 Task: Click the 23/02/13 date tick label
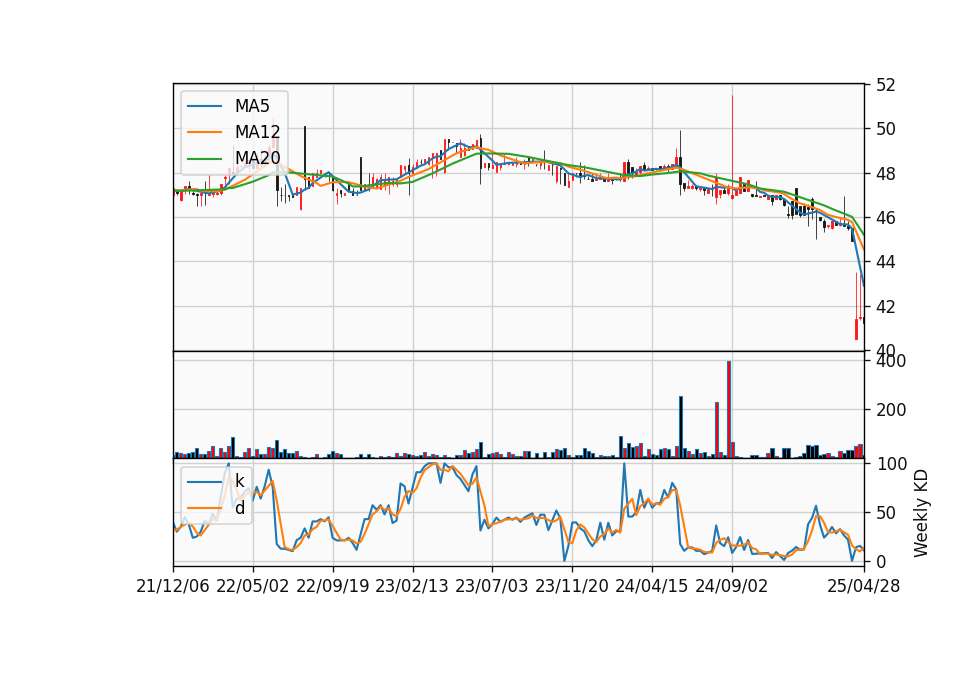point(412,586)
